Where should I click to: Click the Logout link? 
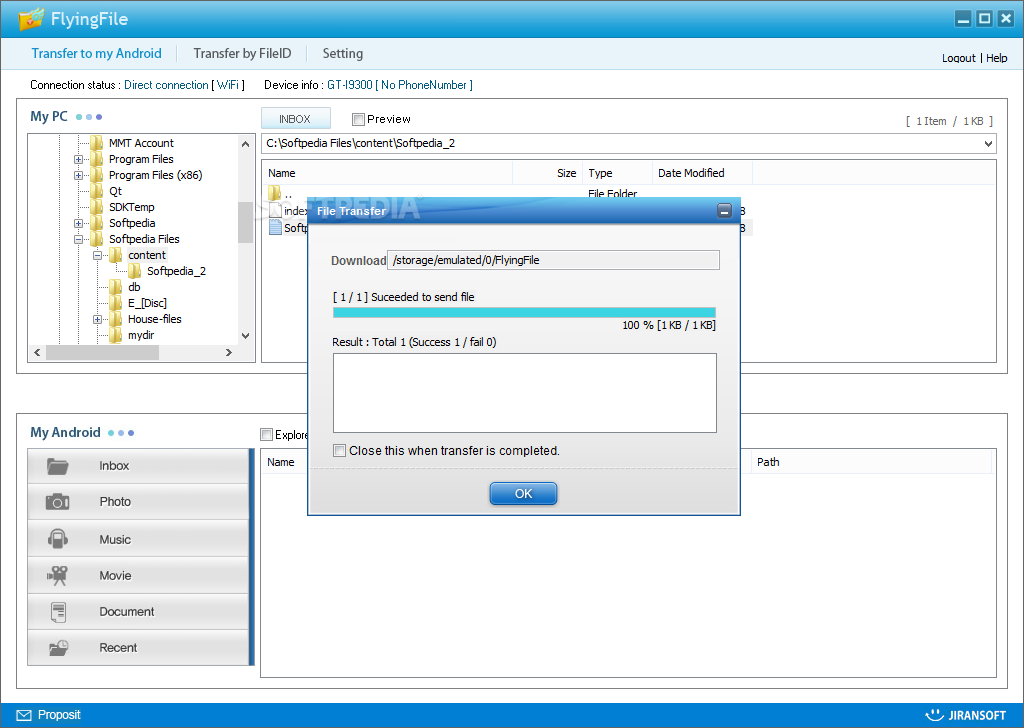pos(959,58)
